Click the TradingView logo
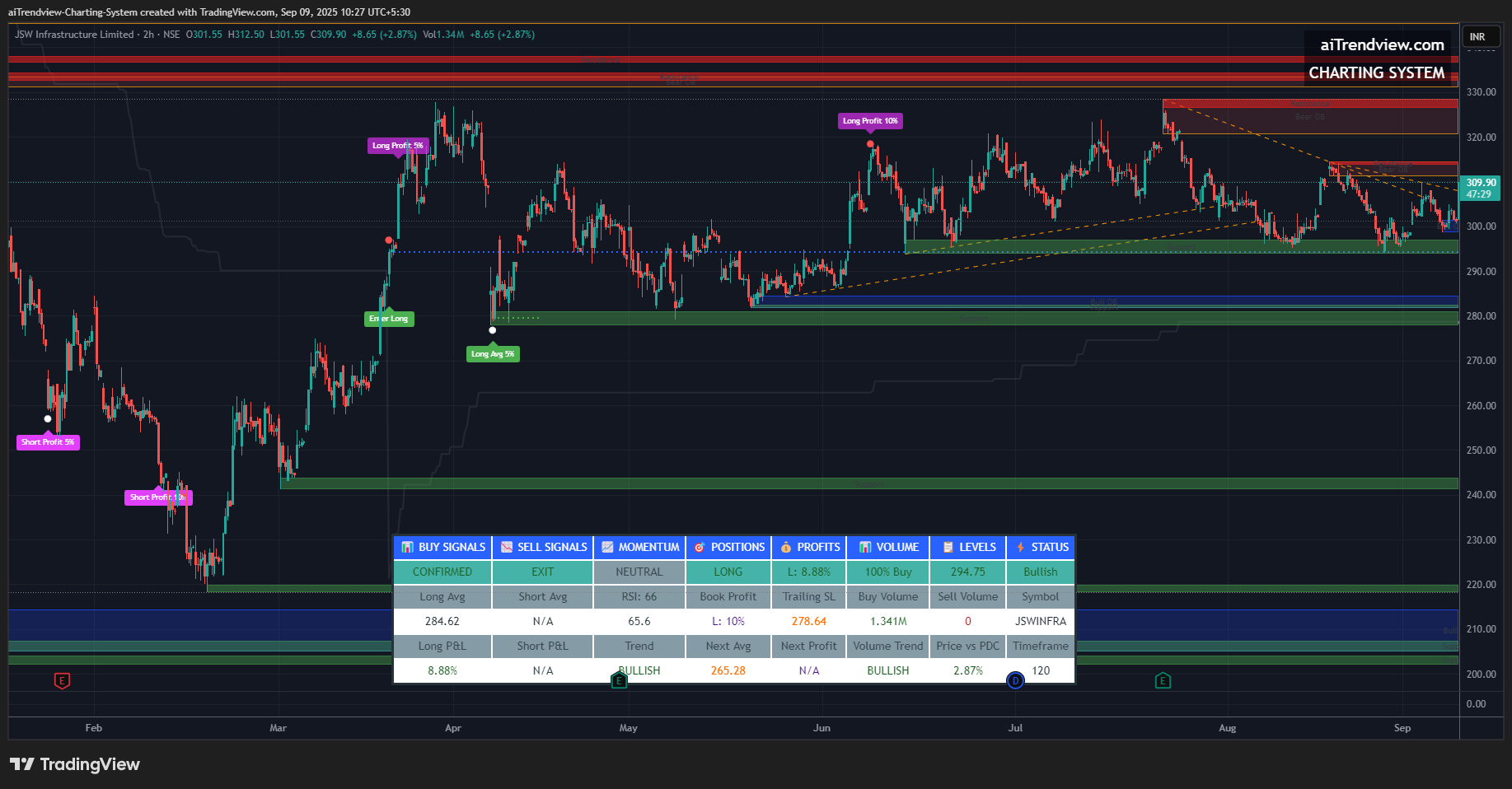The height and width of the screenshot is (789, 1512). 75,764
